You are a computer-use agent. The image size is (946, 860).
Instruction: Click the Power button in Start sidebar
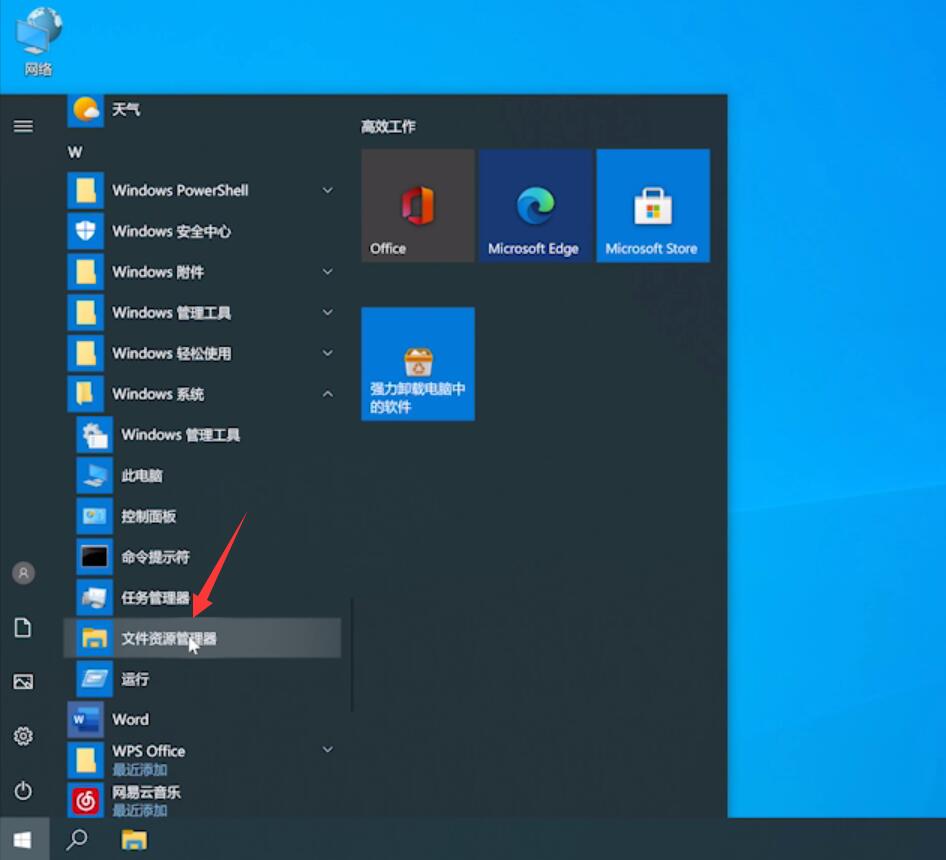(x=24, y=790)
